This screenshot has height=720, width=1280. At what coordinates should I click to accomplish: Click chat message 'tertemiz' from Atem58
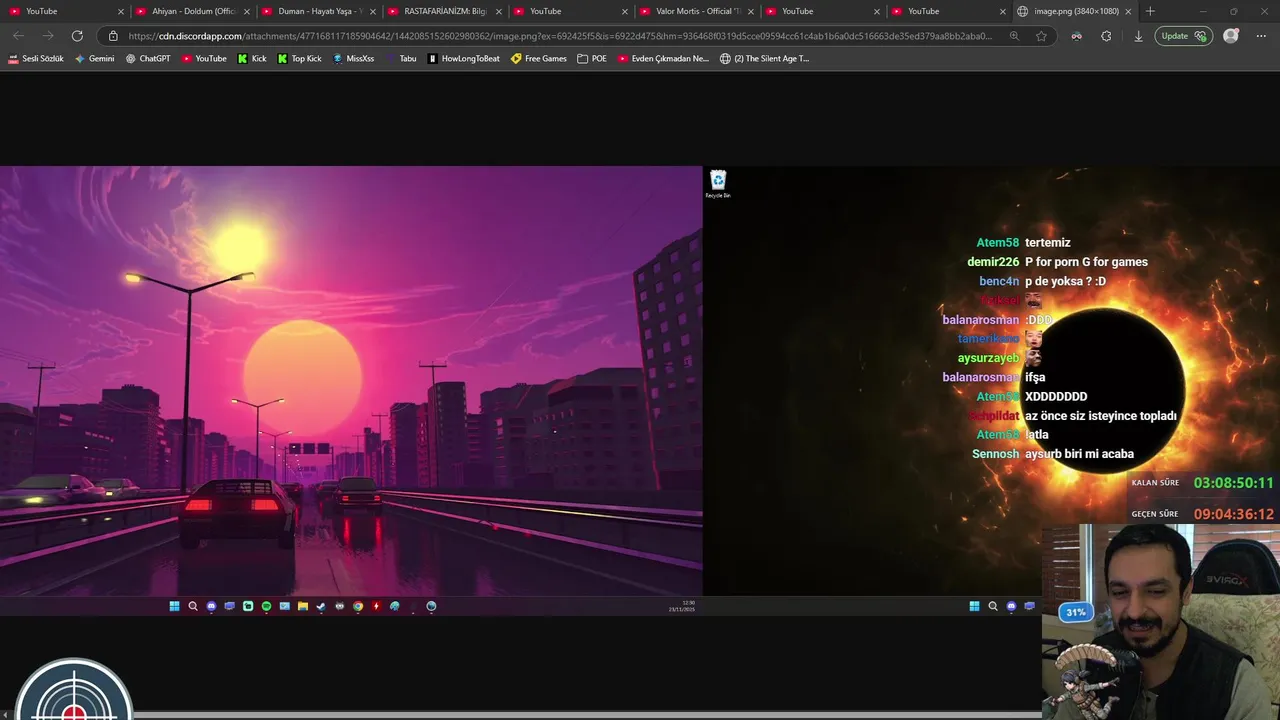pyautogui.click(x=1047, y=243)
